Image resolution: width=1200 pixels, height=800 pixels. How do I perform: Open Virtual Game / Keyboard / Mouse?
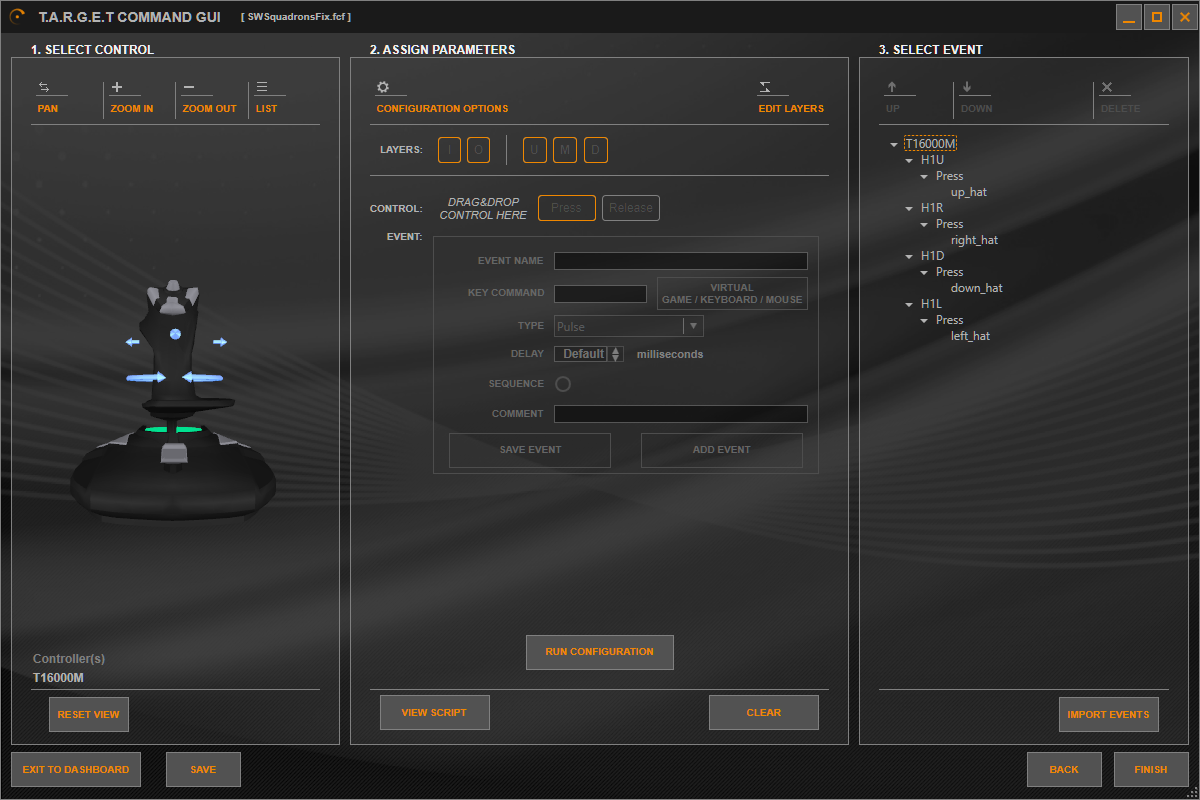pos(732,293)
